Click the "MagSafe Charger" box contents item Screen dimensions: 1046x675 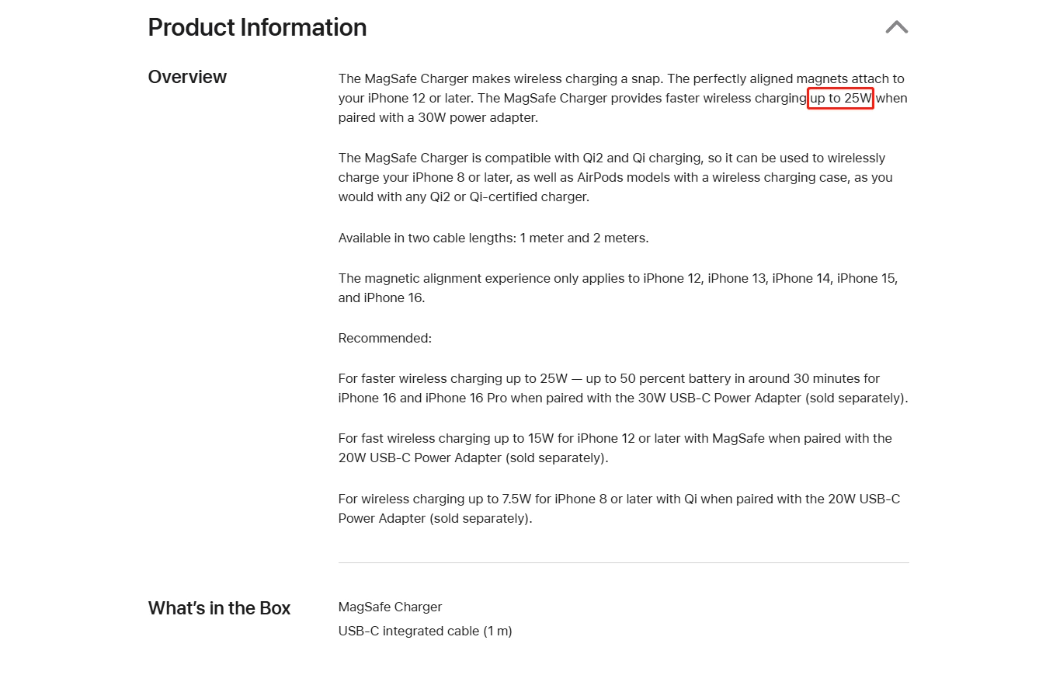[390, 607]
